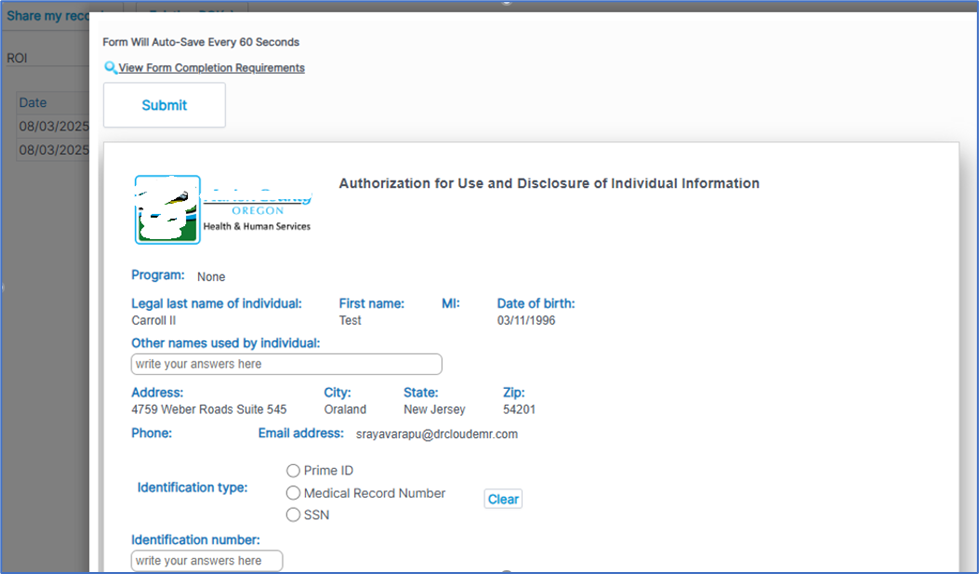Click the address 4759 Weber Roads text

pos(209,410)
